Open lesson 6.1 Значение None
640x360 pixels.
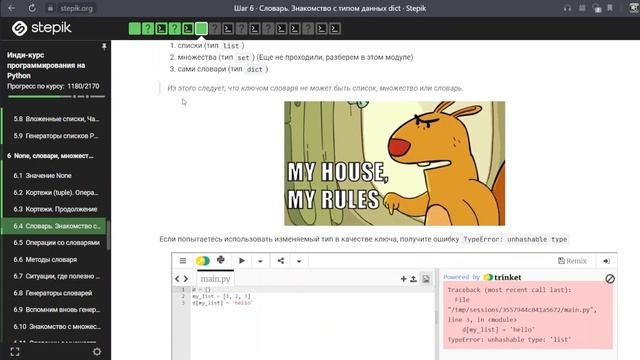click(x=42, y=176)
